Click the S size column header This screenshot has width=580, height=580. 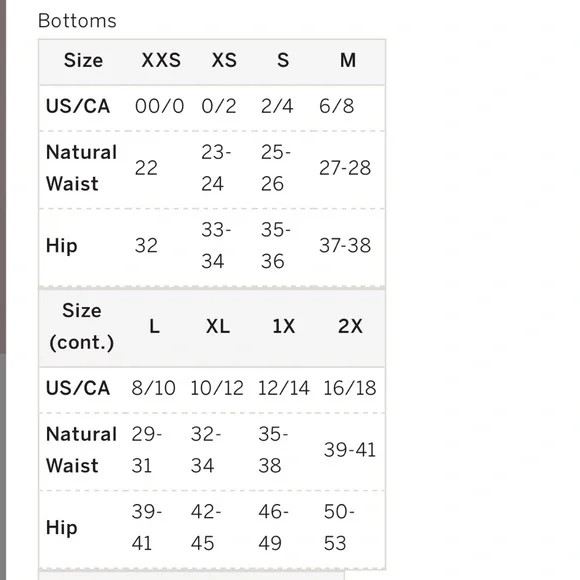click(283, 60)
